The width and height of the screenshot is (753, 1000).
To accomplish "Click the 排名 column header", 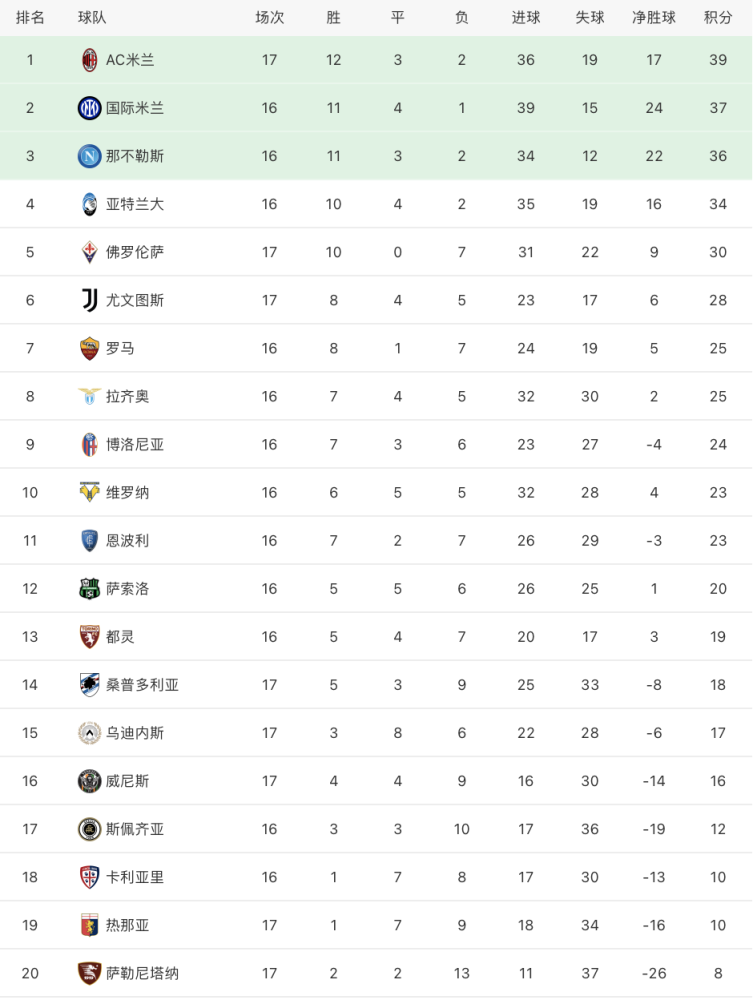I will [30, 17].
